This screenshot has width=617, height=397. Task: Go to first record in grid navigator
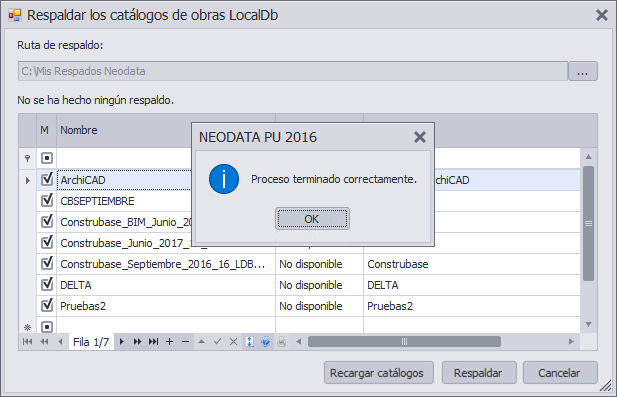27,342
